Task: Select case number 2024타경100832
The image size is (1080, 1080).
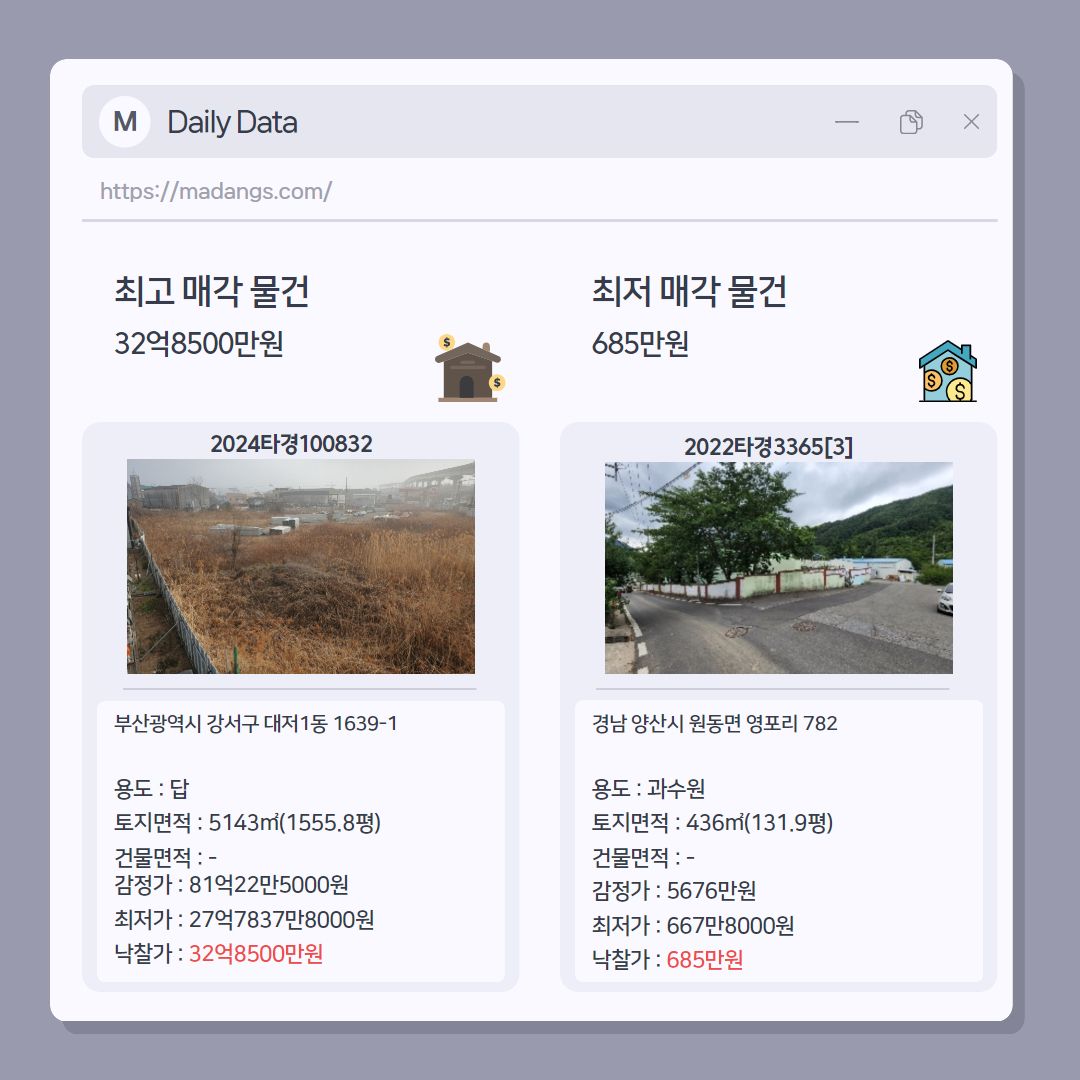Action: point(291,444)
